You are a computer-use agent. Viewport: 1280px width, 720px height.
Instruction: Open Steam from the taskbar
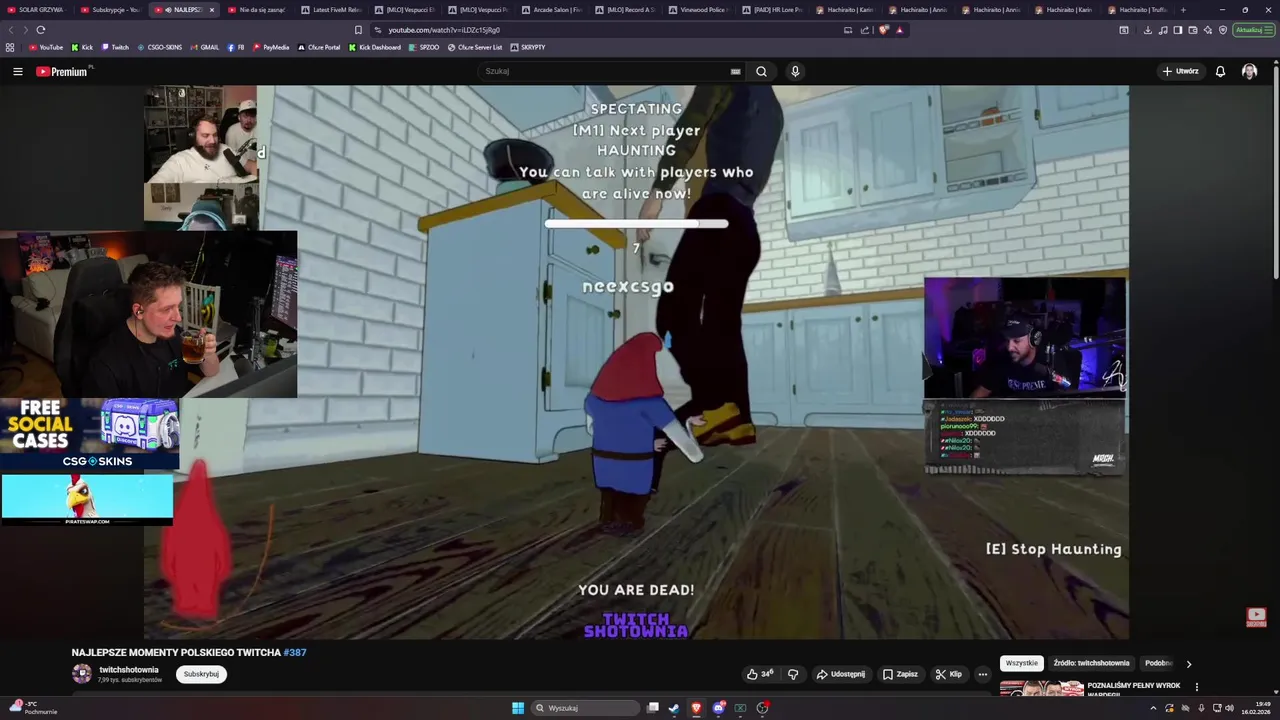coord(675,708)
